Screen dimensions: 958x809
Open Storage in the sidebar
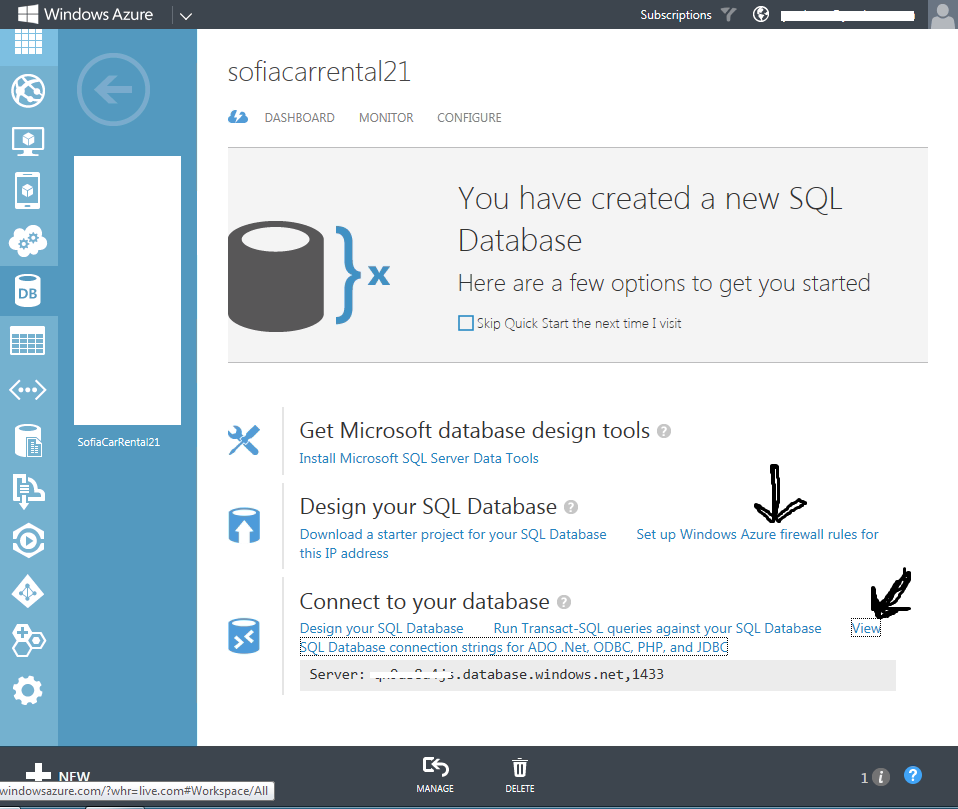[28, 341]
